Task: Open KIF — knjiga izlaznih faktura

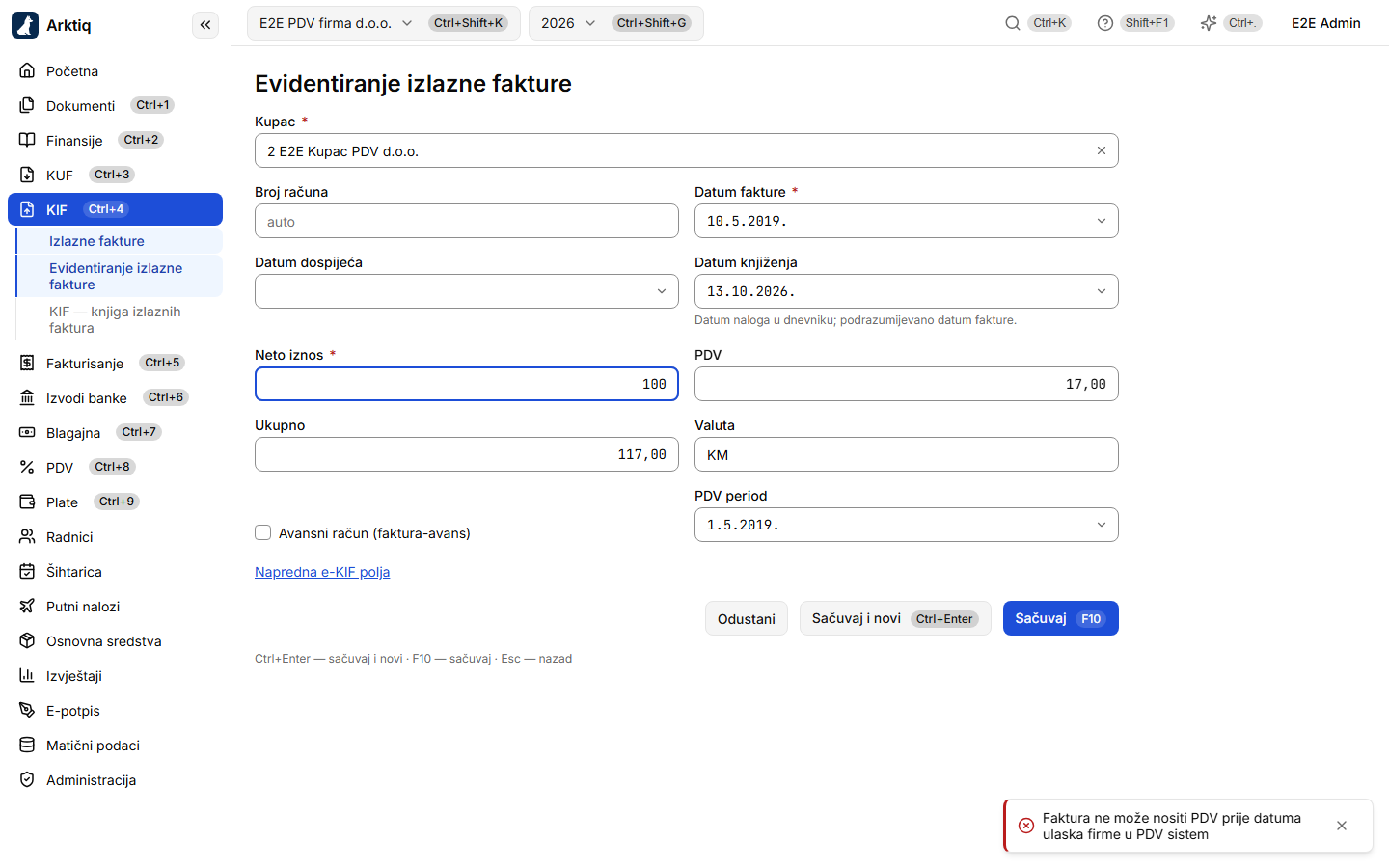Action: coord(120,319)
